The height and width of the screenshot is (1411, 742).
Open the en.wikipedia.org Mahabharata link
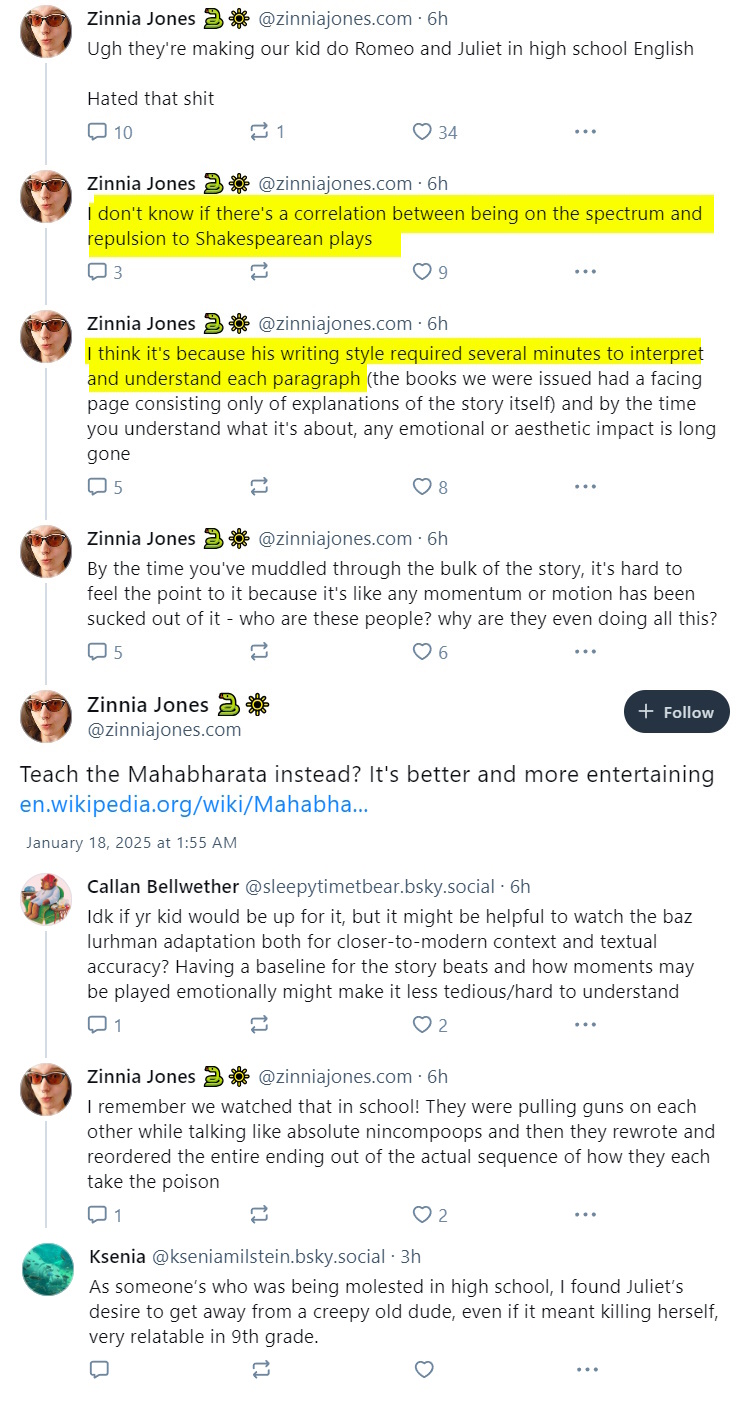coord(194,804)
